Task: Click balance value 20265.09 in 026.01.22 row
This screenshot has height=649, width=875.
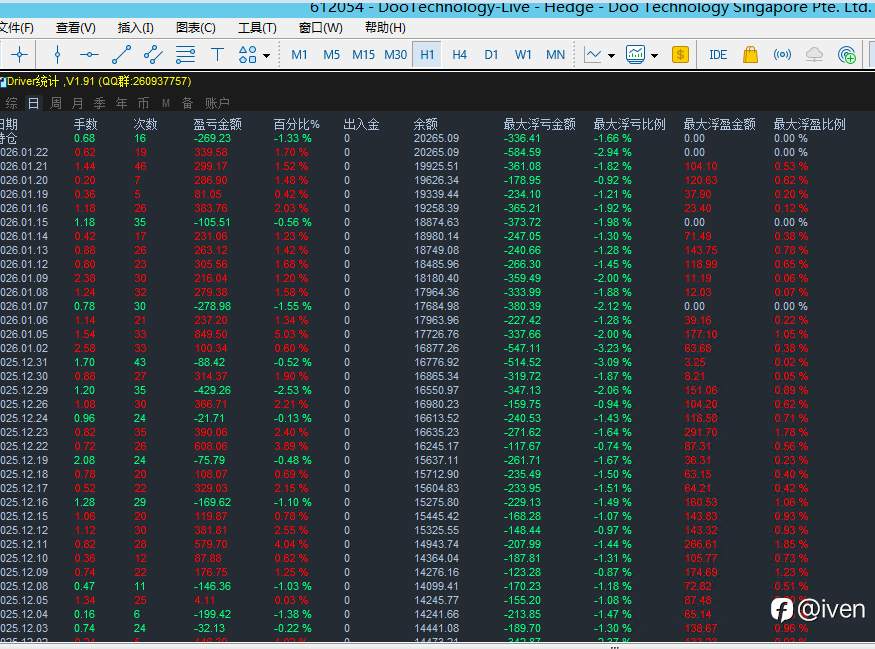Action: coord(436,152)
